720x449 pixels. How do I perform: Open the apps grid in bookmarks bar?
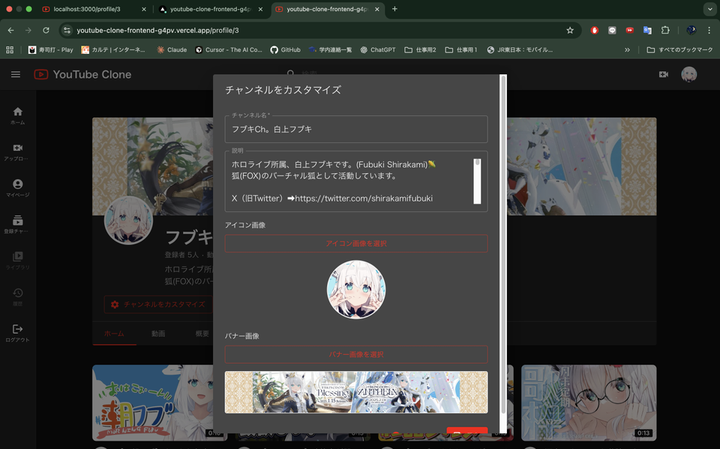pyautogui.click(x=10, y=50)
